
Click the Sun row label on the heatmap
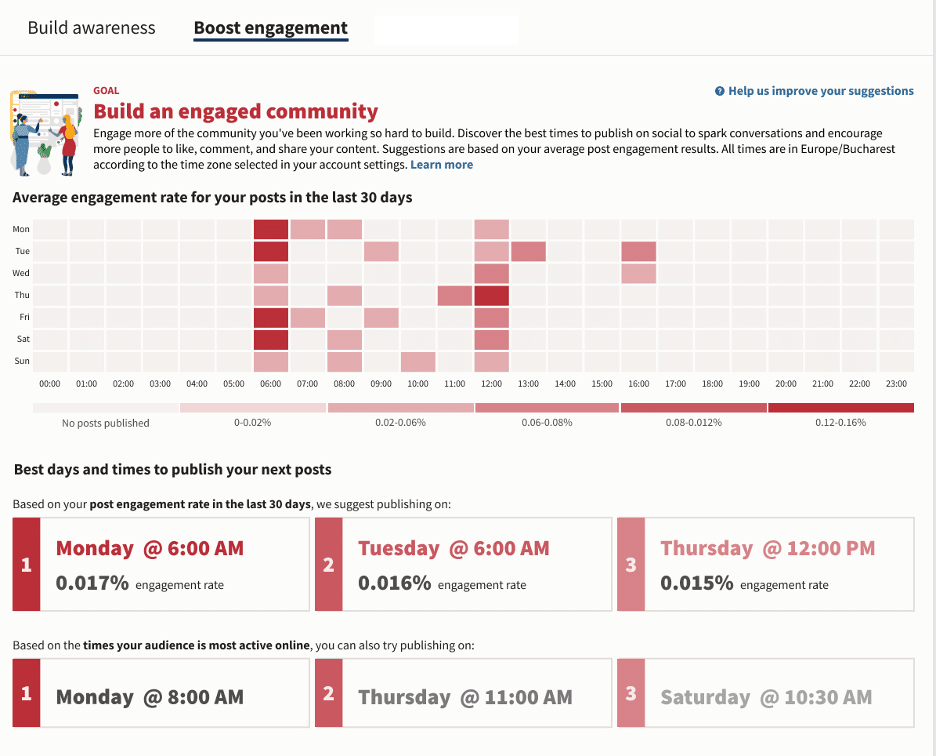(x=22, y=361)
